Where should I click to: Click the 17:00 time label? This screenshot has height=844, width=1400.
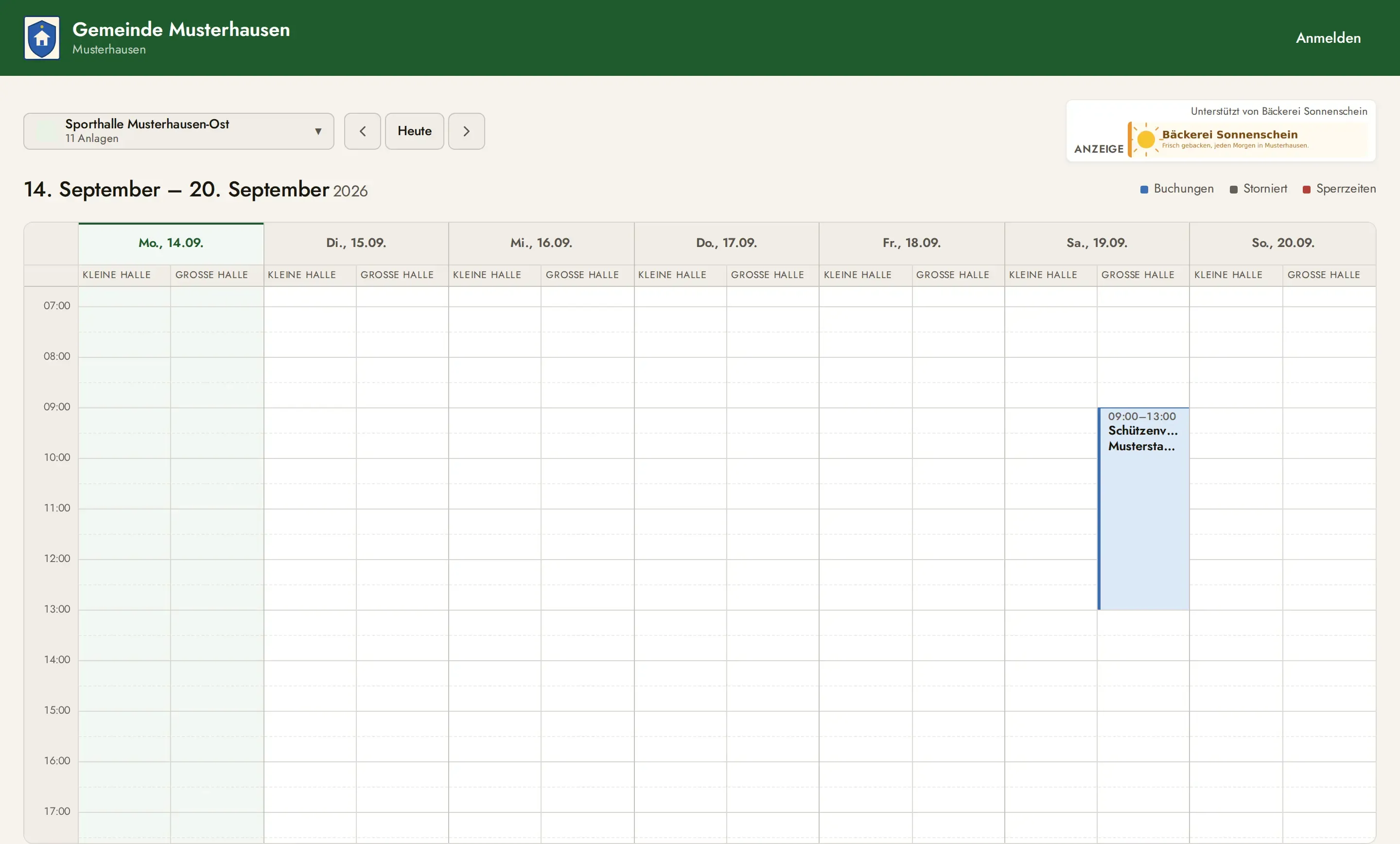(57, 811)
